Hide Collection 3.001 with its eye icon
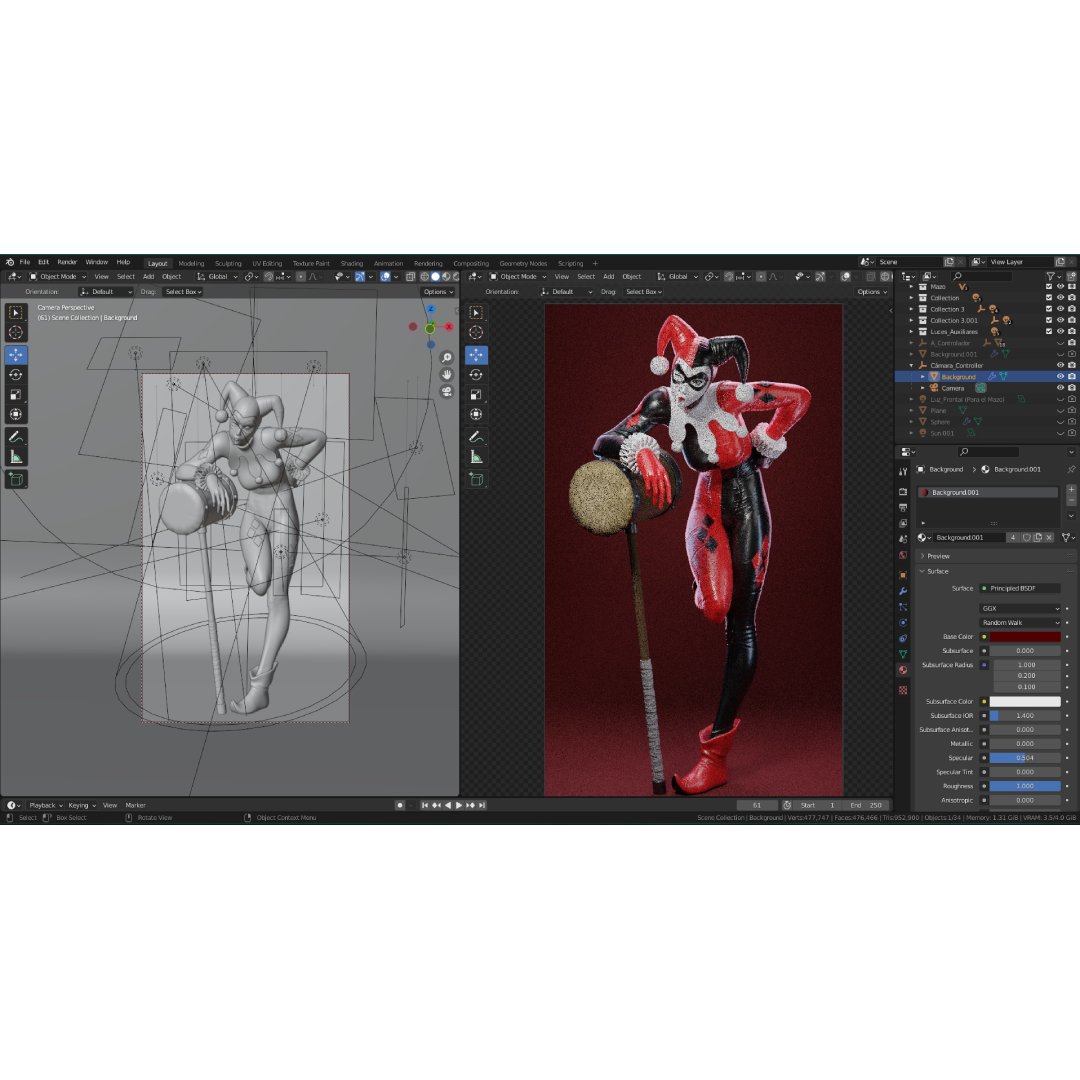The width and height of the screenshot is (1080, 1080). click(x=1061, y=320)
